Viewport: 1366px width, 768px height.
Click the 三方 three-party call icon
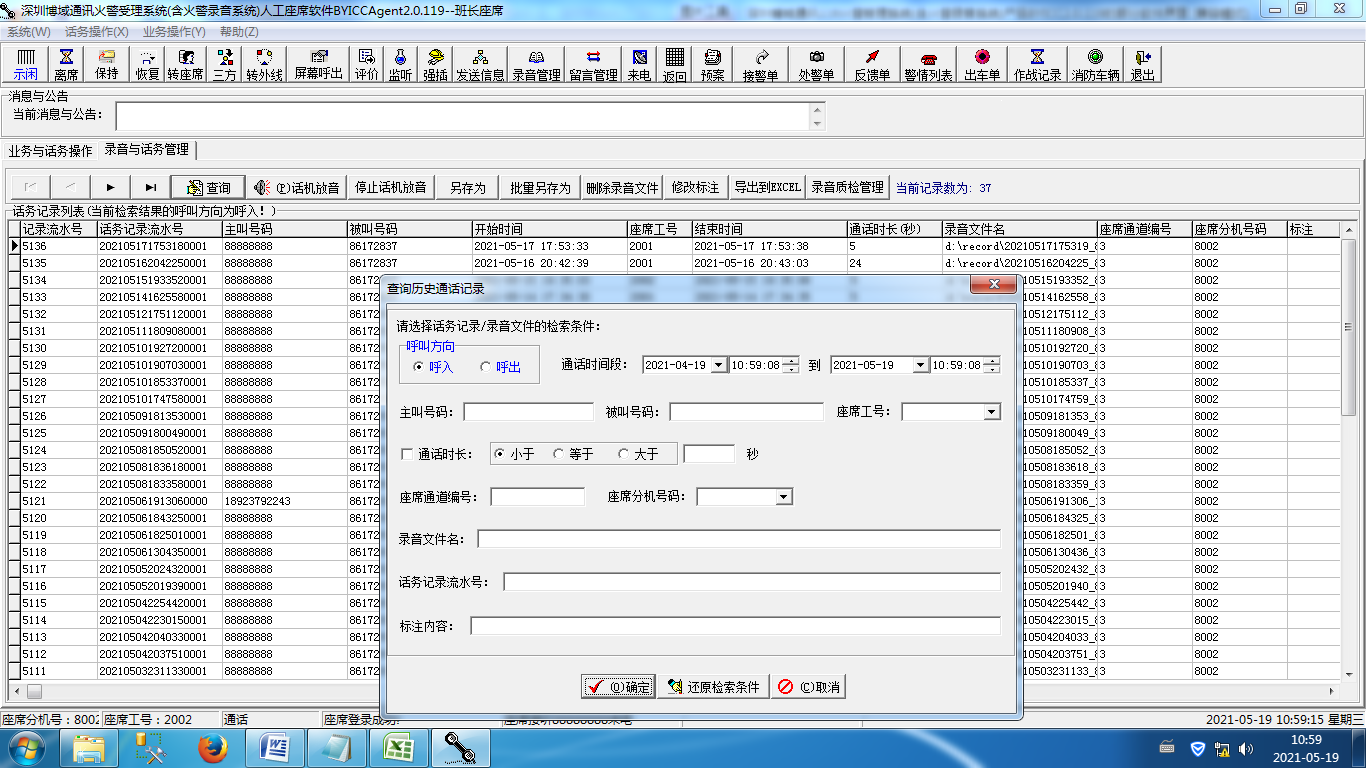coord(225,65)
